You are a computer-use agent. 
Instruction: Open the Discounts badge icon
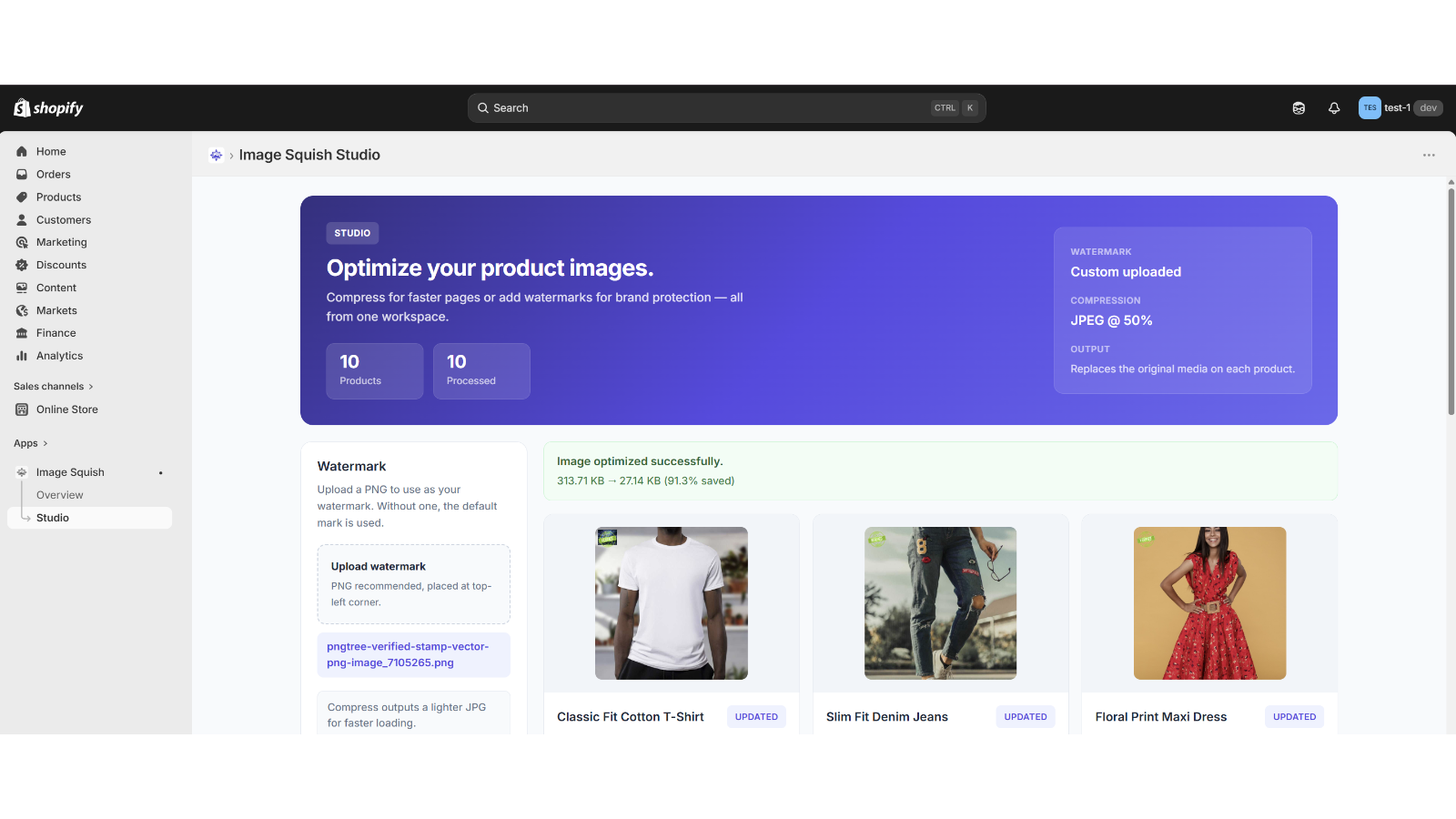coord(22,266)
